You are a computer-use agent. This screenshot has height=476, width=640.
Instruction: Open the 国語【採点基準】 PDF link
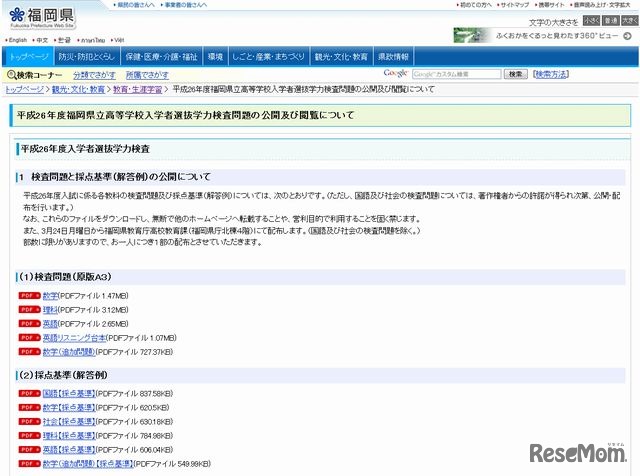click(x=69, y=394)
